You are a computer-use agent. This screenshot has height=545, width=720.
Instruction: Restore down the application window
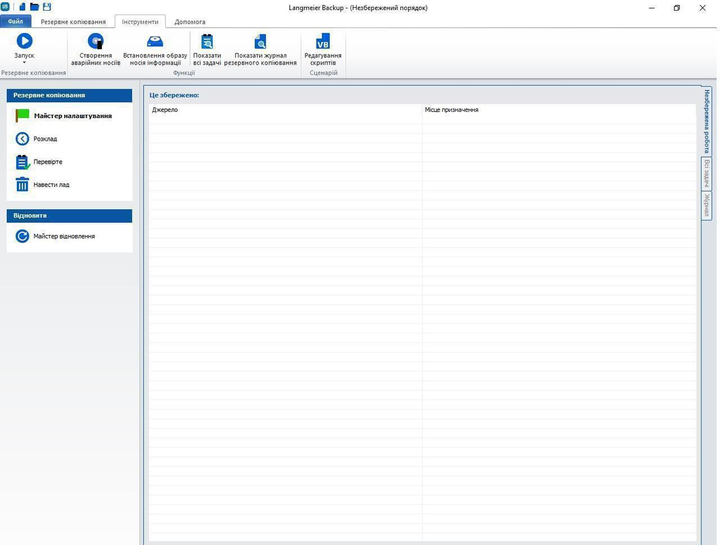[x=676, y=8]
